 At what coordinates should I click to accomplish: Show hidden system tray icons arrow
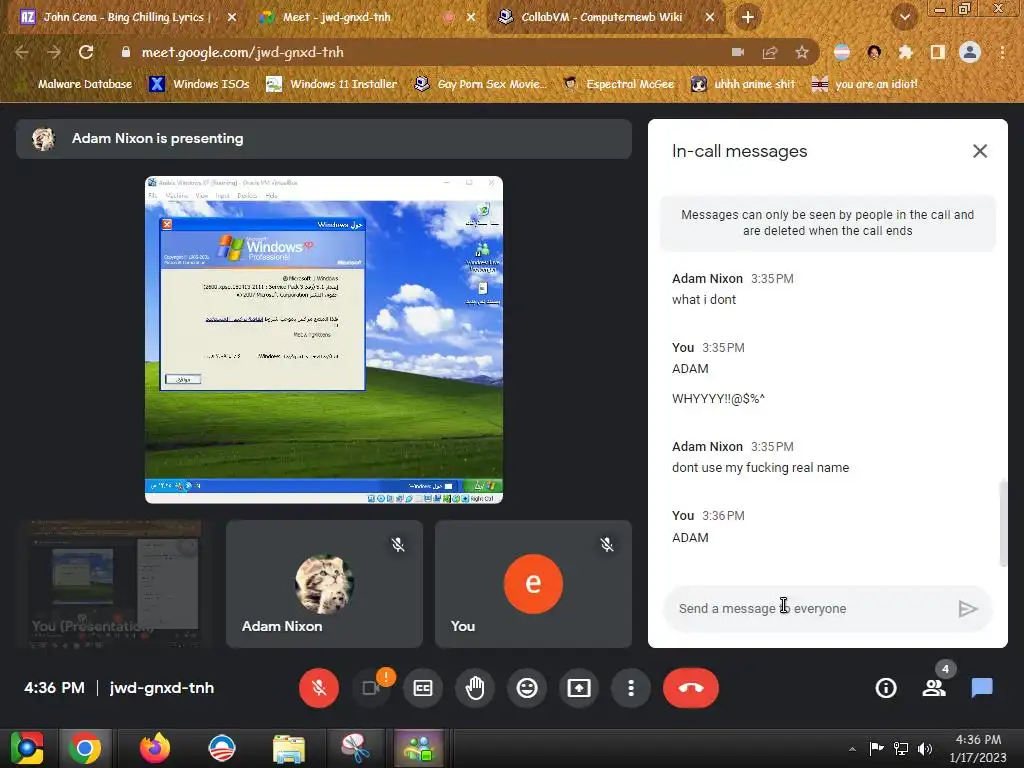click(x=852, y=749)
